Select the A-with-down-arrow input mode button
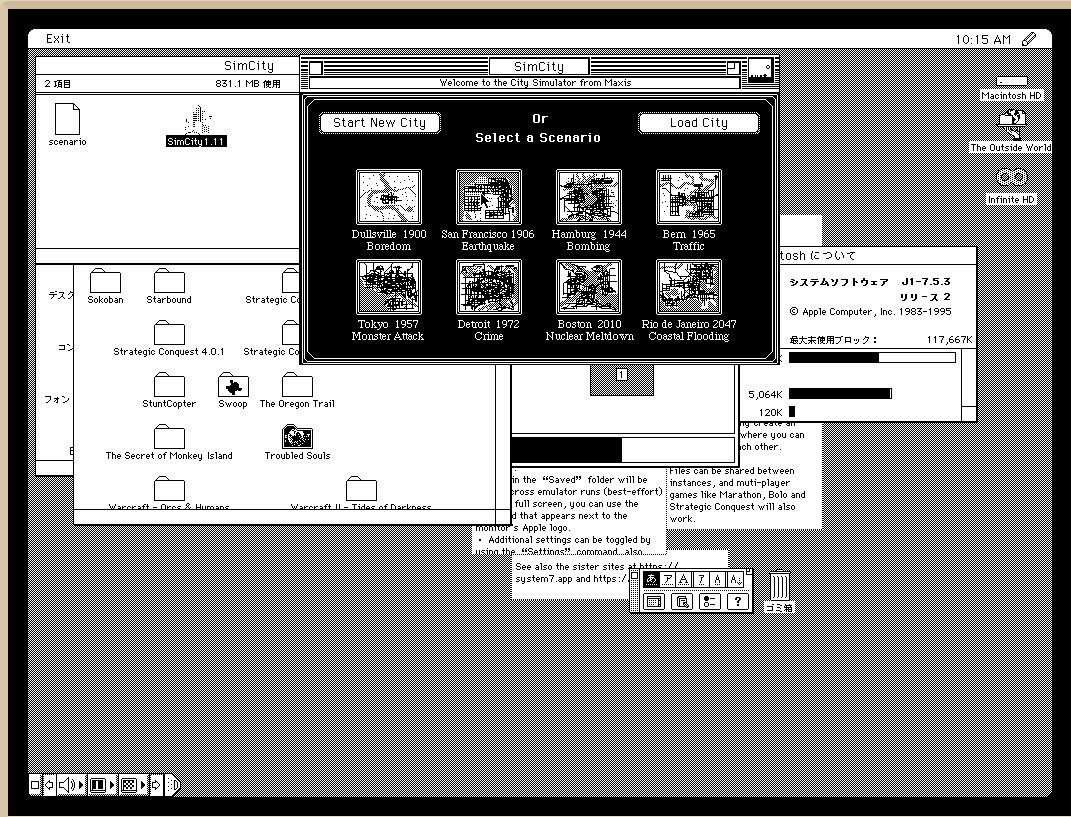Screen dimensions: 1071x817 tap(735, 579)
